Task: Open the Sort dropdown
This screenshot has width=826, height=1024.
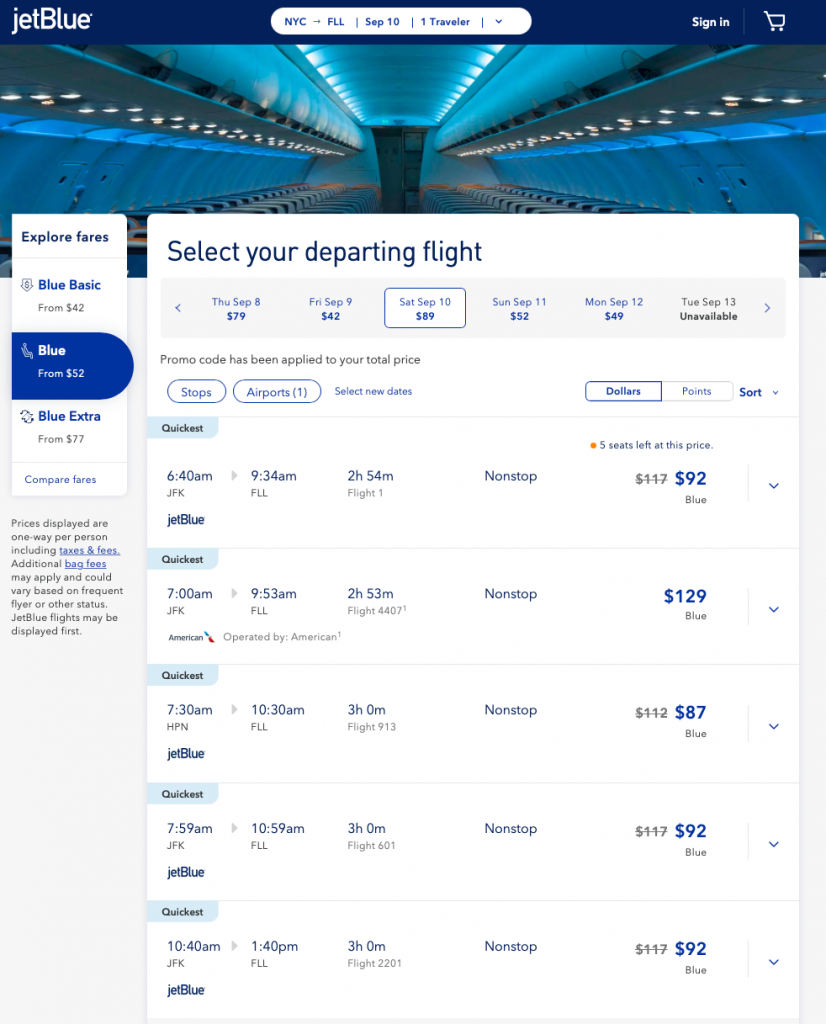Action: [758, 393]
